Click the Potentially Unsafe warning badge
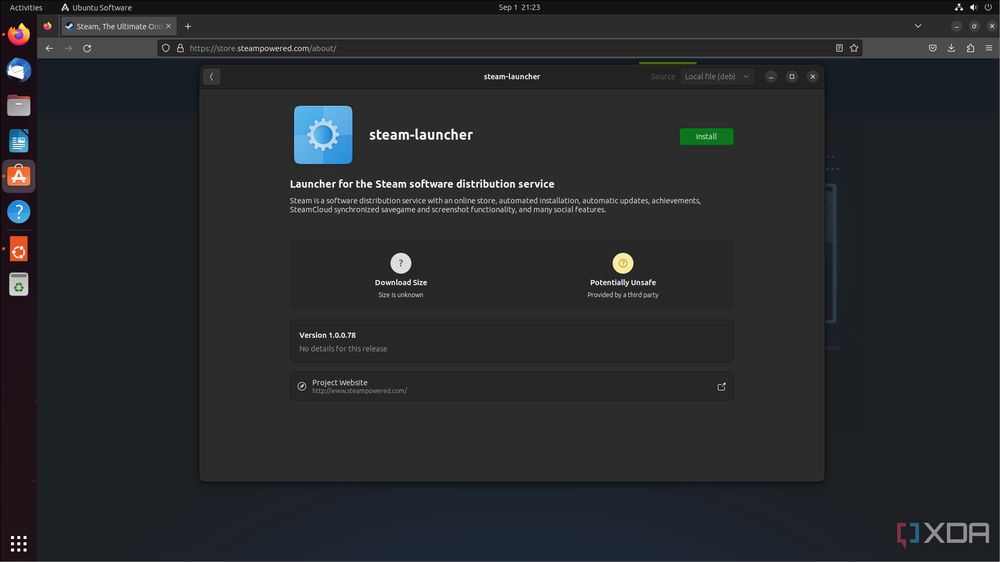Viewport: 1000px width, 562px height. pyautogui.click(x=623, y=264)
